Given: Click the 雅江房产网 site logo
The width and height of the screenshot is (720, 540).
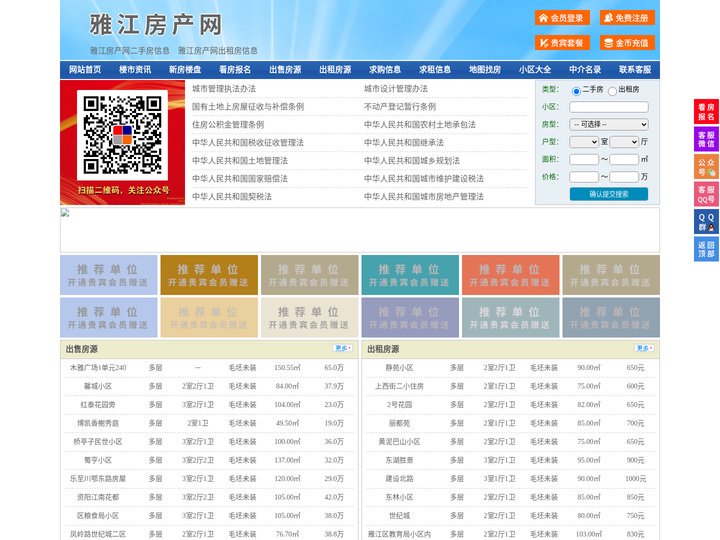Looking at the screenshot, I should 156,25.
